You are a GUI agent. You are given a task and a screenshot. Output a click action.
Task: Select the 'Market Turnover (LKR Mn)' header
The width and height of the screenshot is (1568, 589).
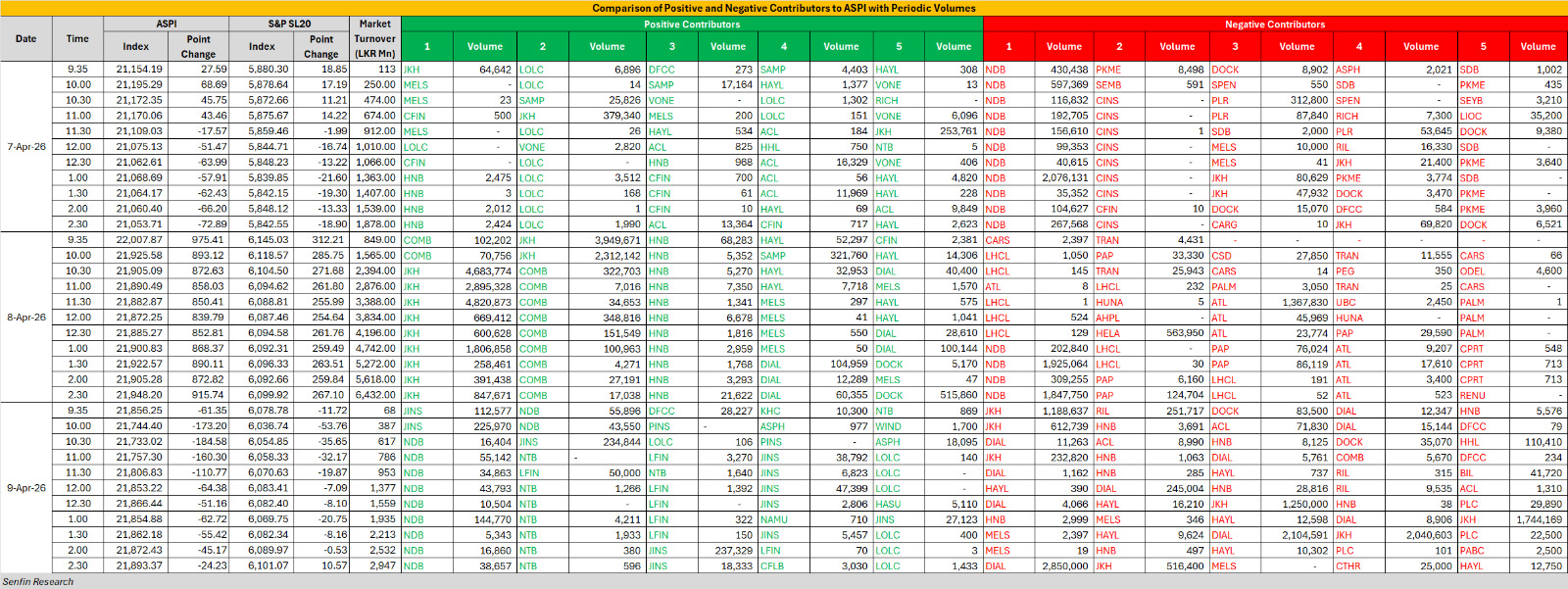(x=374, y=39)
